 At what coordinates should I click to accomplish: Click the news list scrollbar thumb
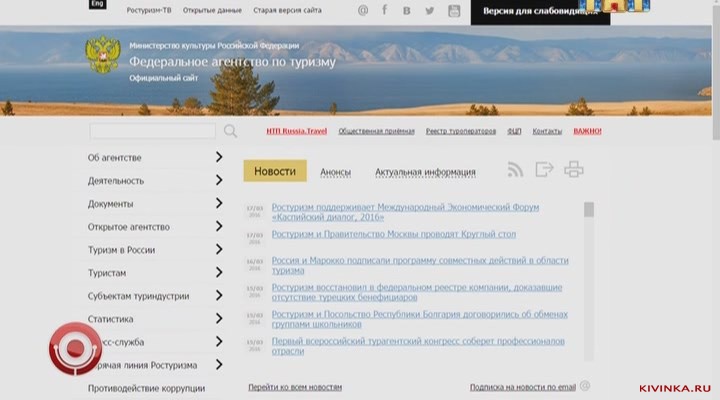[589, 210]
